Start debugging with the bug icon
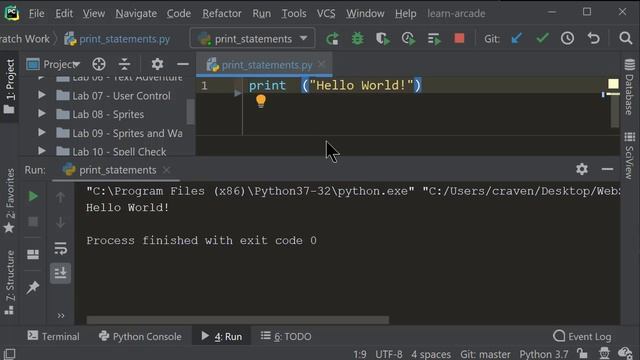Viewport: 640px width, 360px height. pyautogui.click(x=358, y=39)
